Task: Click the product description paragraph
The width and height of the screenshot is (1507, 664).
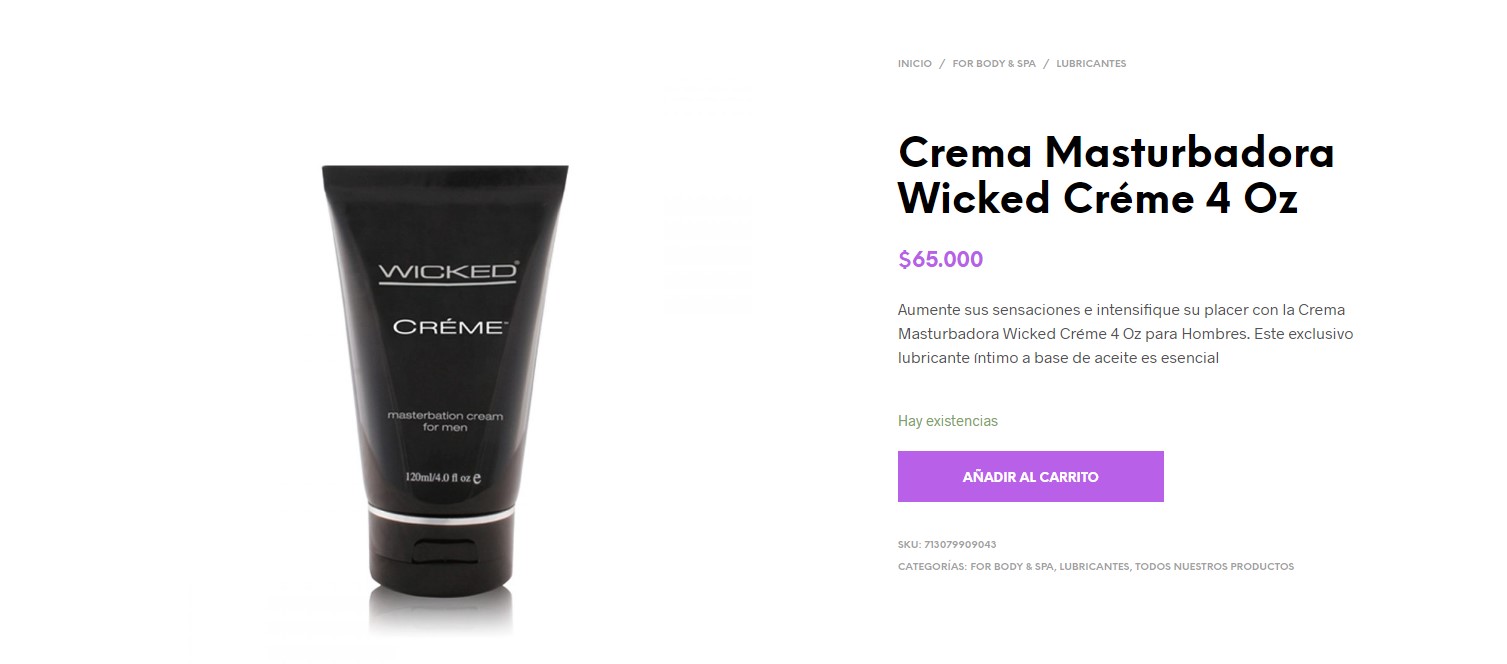Action: coord(1125,334)
